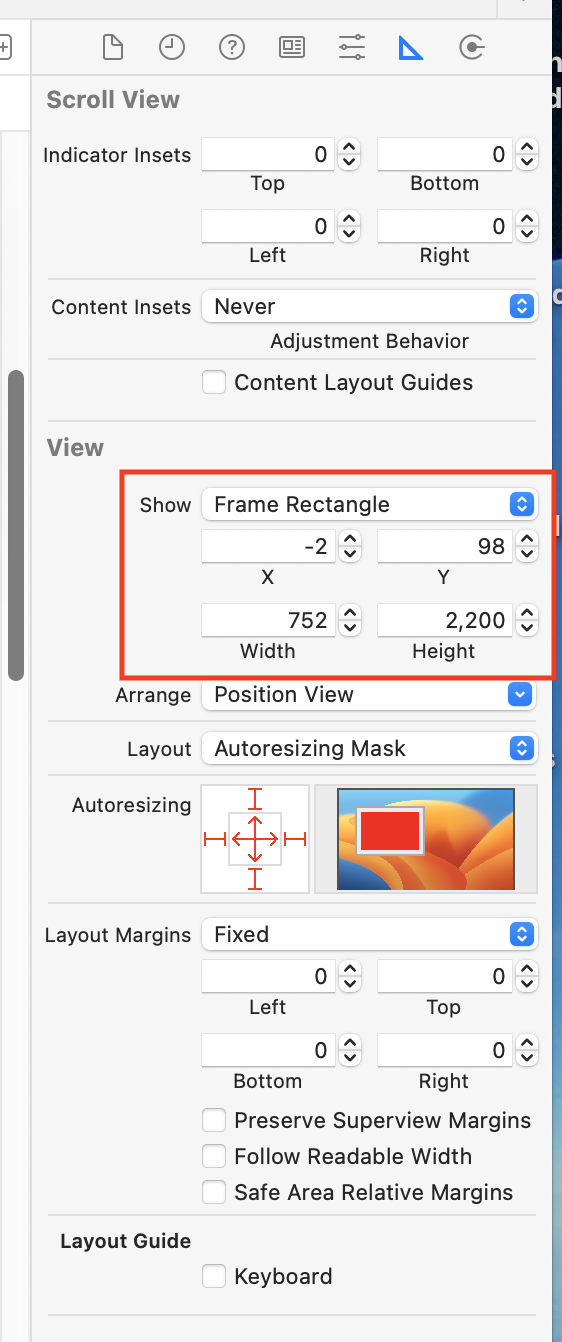Click the autoresizing preview thumbnail
The height and width of the screenshot is (1342, 562).
426,839
